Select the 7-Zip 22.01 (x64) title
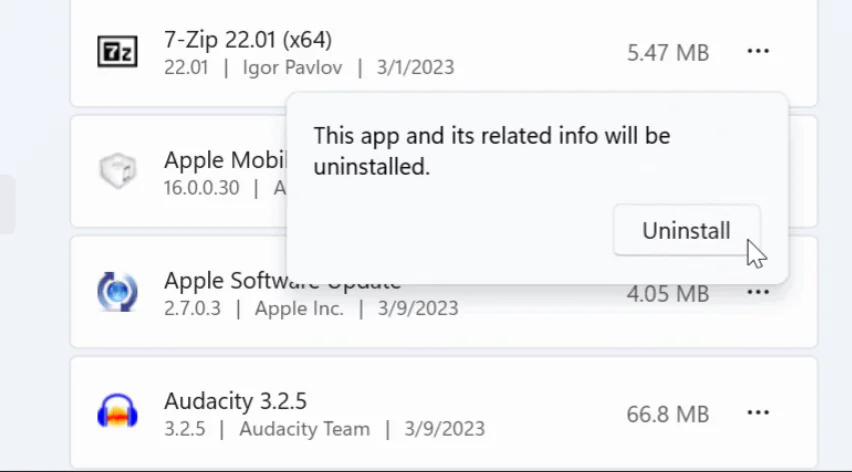 pos(248,40)
